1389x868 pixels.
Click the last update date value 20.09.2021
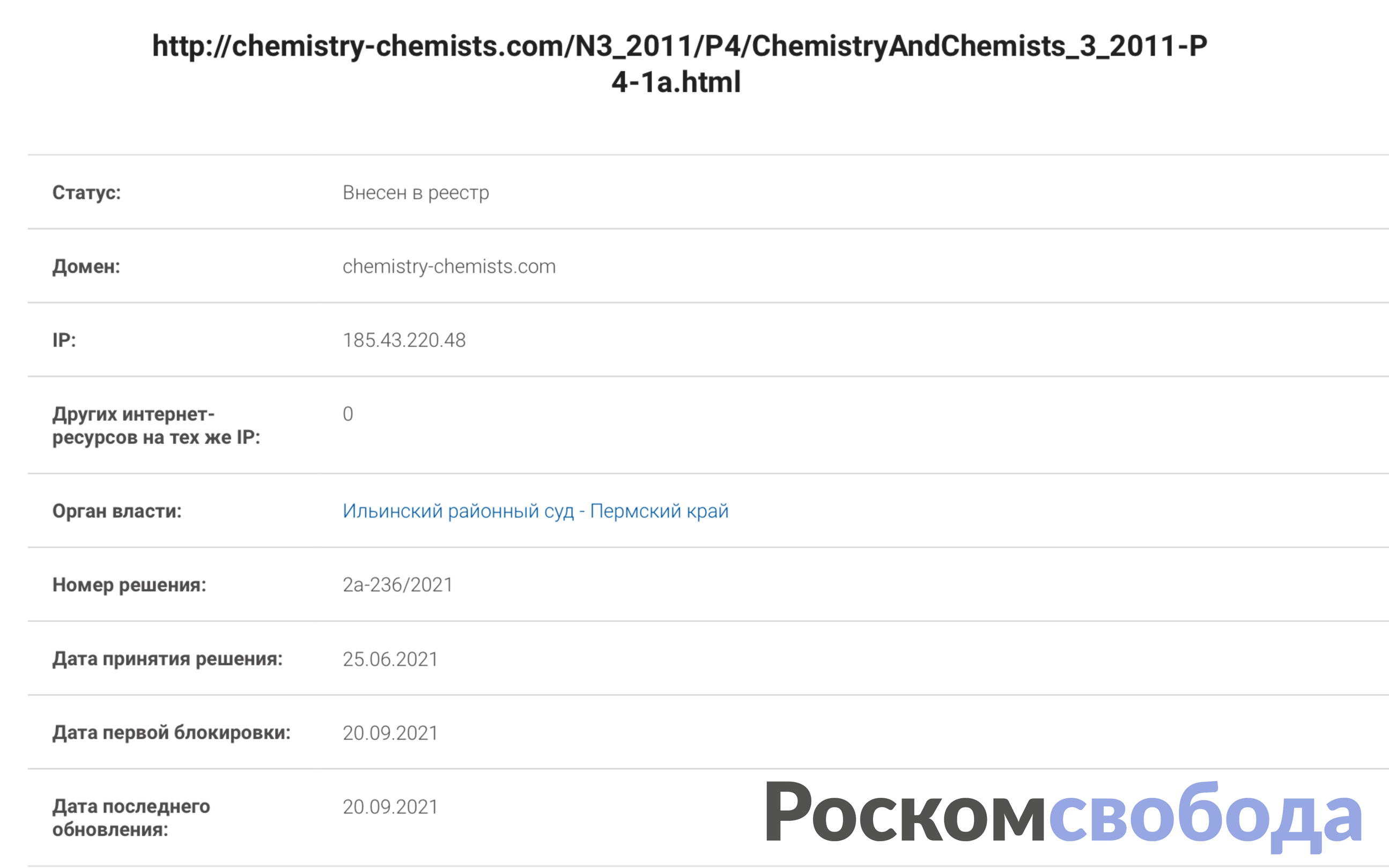tap(390, 806)
